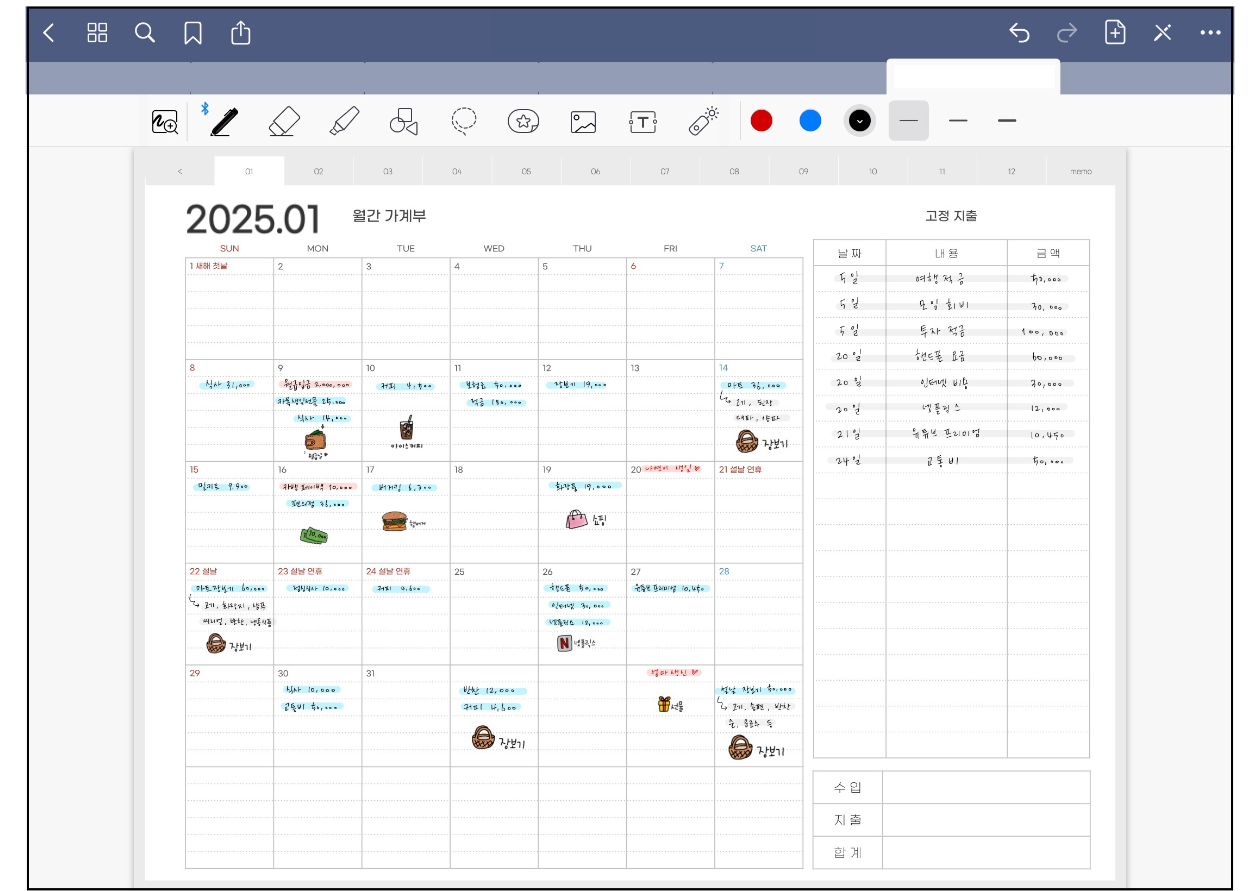This screenshot has width=1260, height=891.
Task: Open the 11 month tab
Action: click(942, 171)
